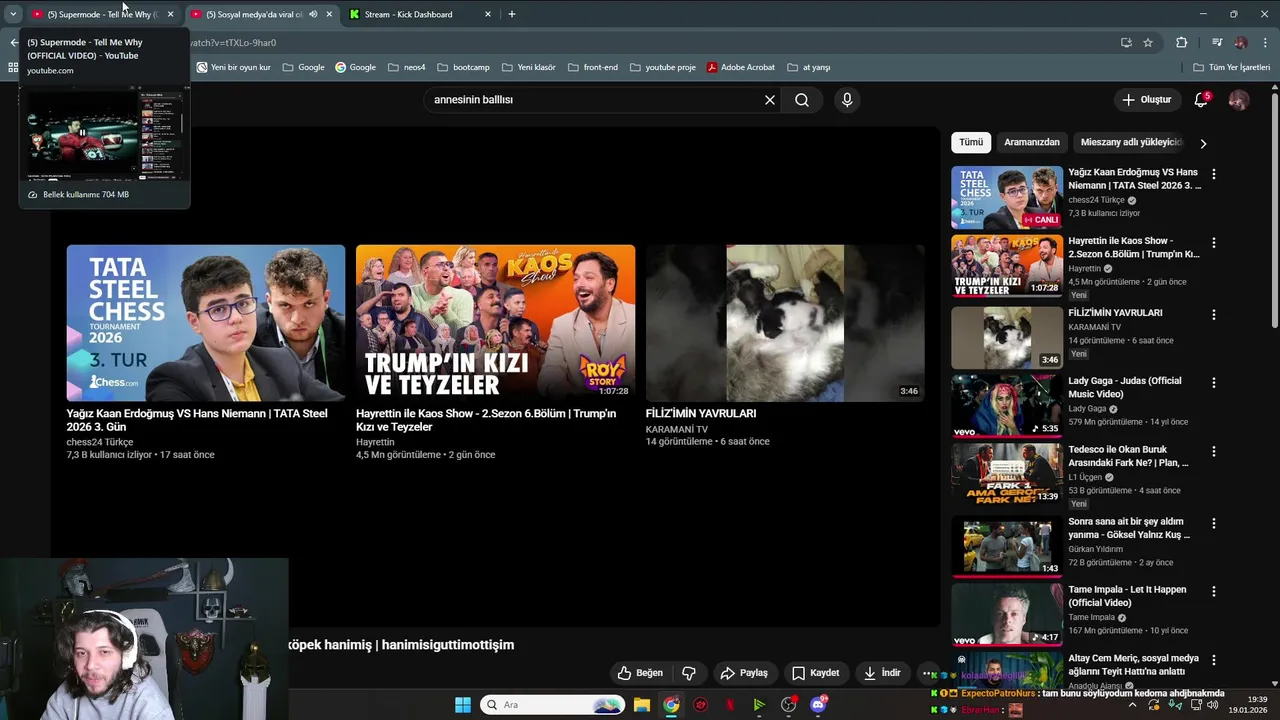Open options for Tame Impala video
This screenshot has width=1280, height=720.
tap(1213, 591)
